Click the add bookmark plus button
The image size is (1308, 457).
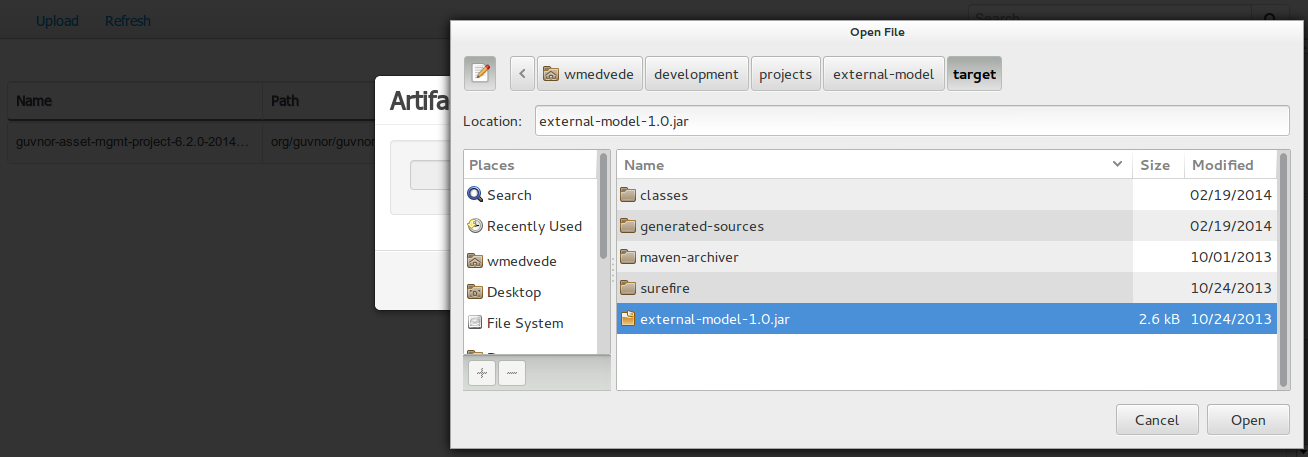482,373
